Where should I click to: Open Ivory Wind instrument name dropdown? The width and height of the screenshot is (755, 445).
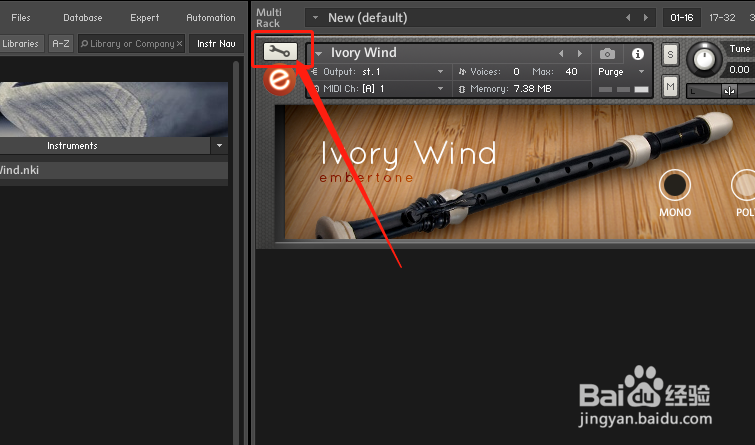tap(318, 53)
